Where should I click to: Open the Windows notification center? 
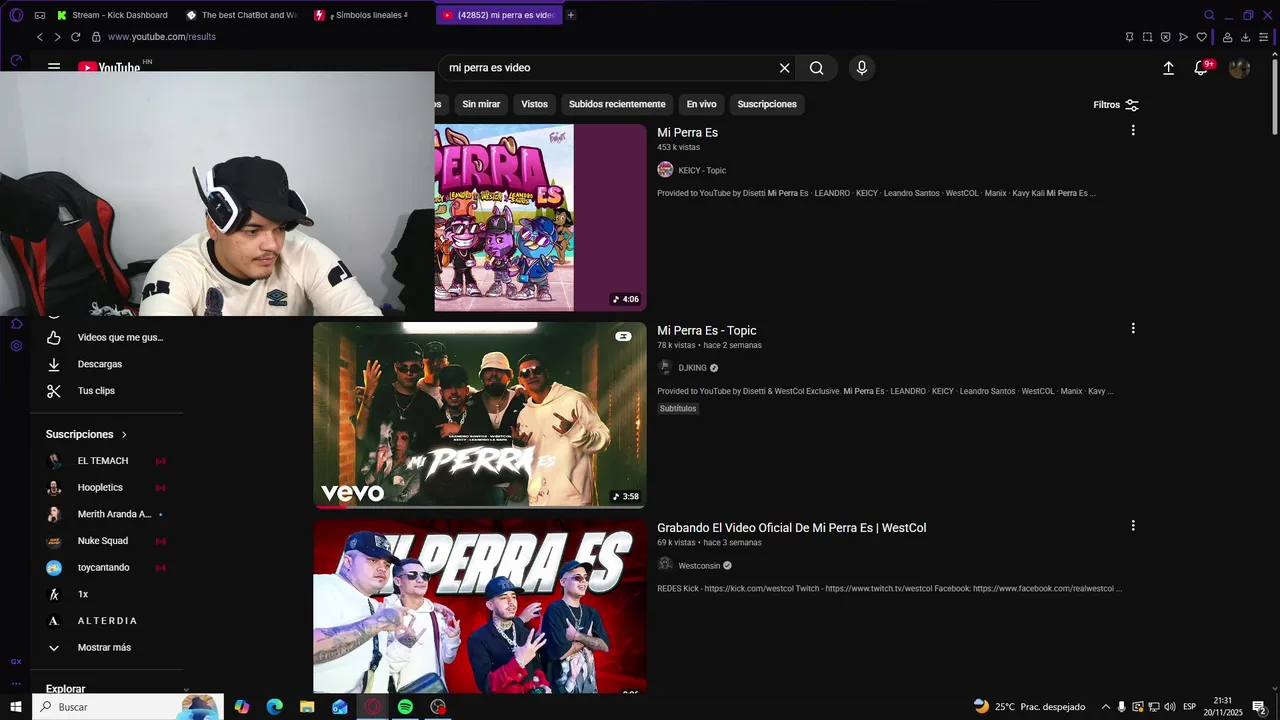point(1259,706)
